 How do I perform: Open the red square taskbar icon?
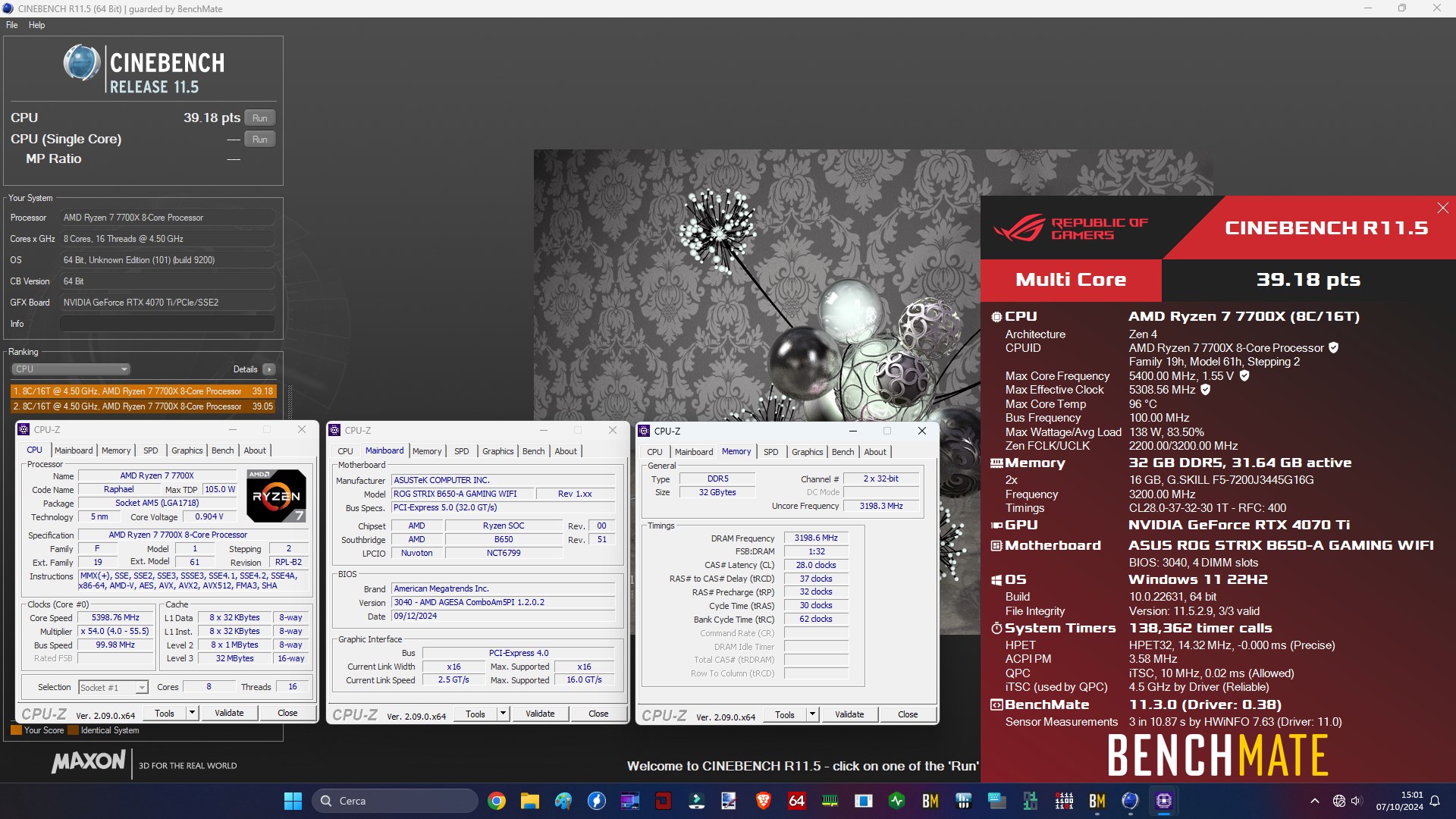[664, 801]
